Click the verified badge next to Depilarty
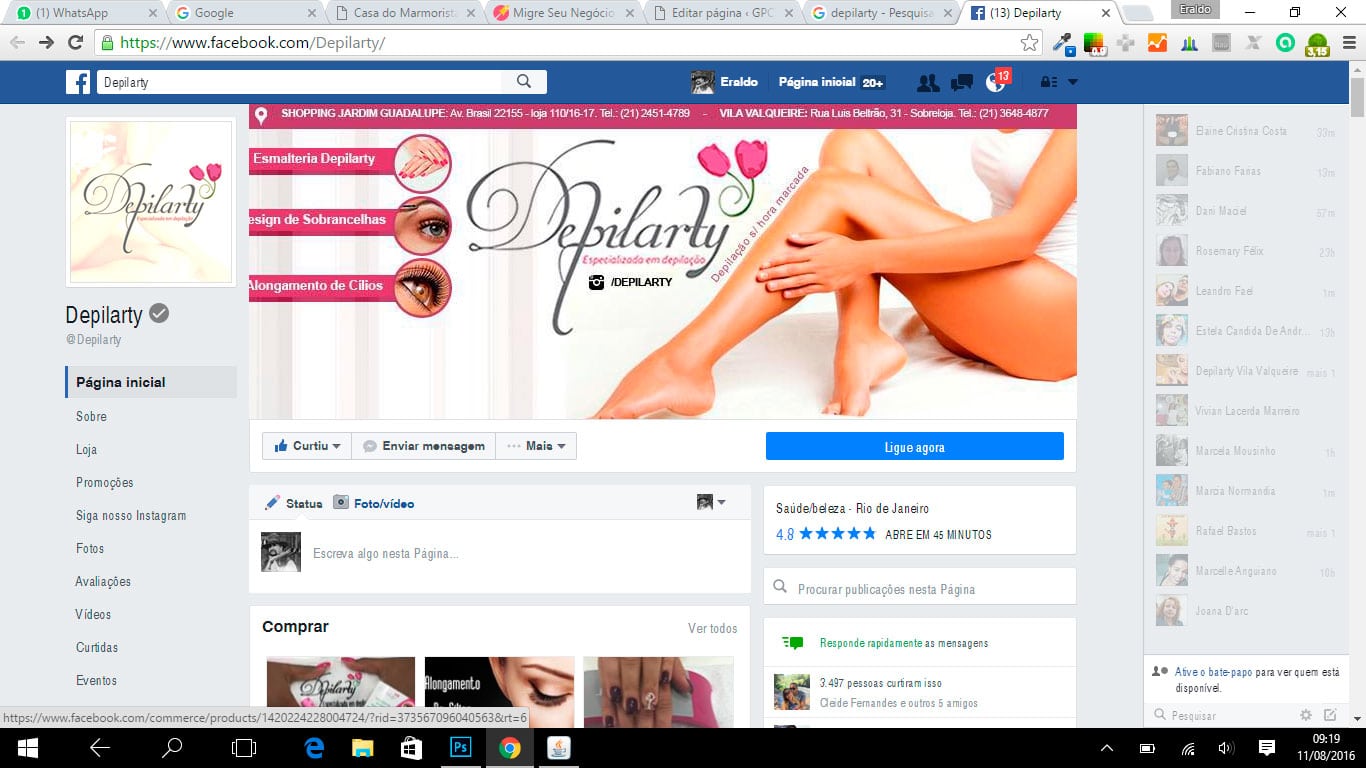1366x768 pixels. tap(159, 314)
